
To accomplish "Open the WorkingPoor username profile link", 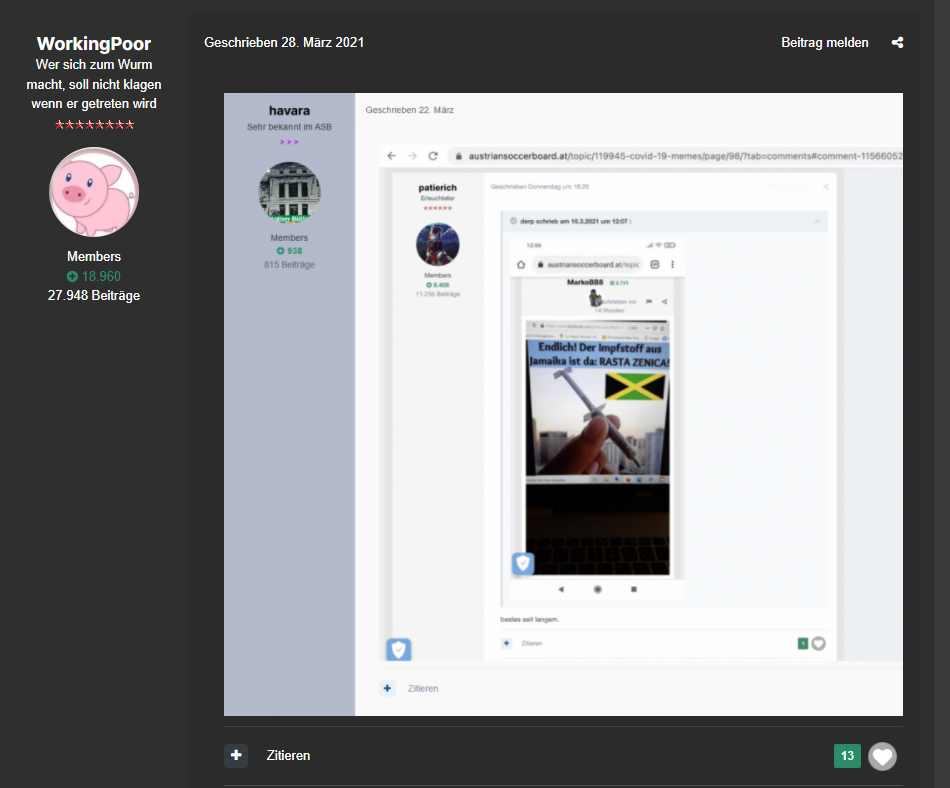I will [x=94, y=44].
